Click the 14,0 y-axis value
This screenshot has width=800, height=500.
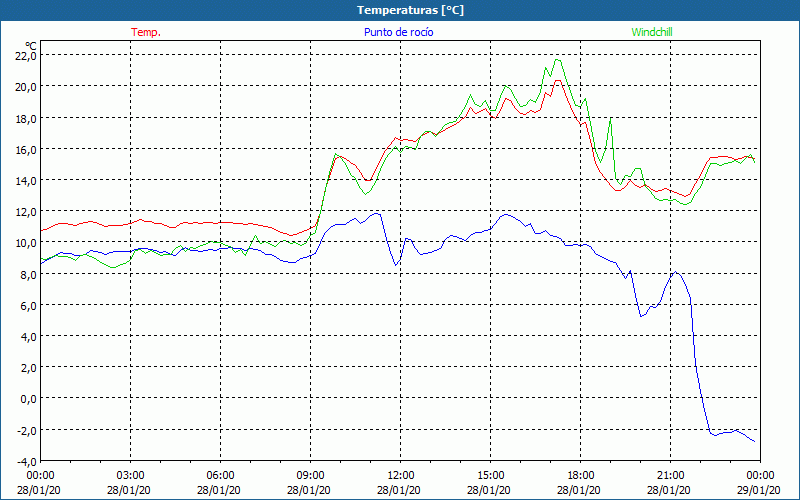[27, 181]
